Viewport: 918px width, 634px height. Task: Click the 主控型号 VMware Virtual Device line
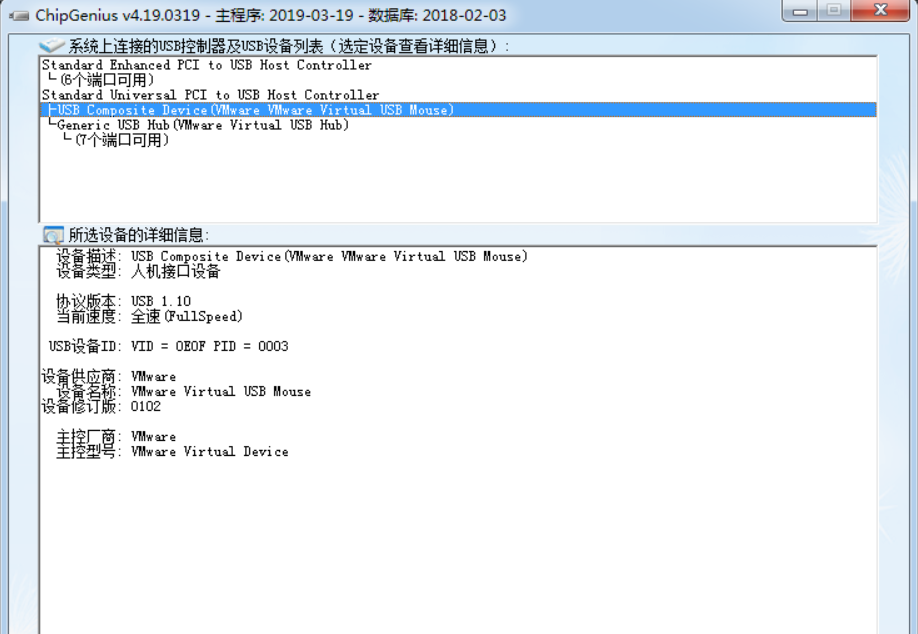pos(172,451)
